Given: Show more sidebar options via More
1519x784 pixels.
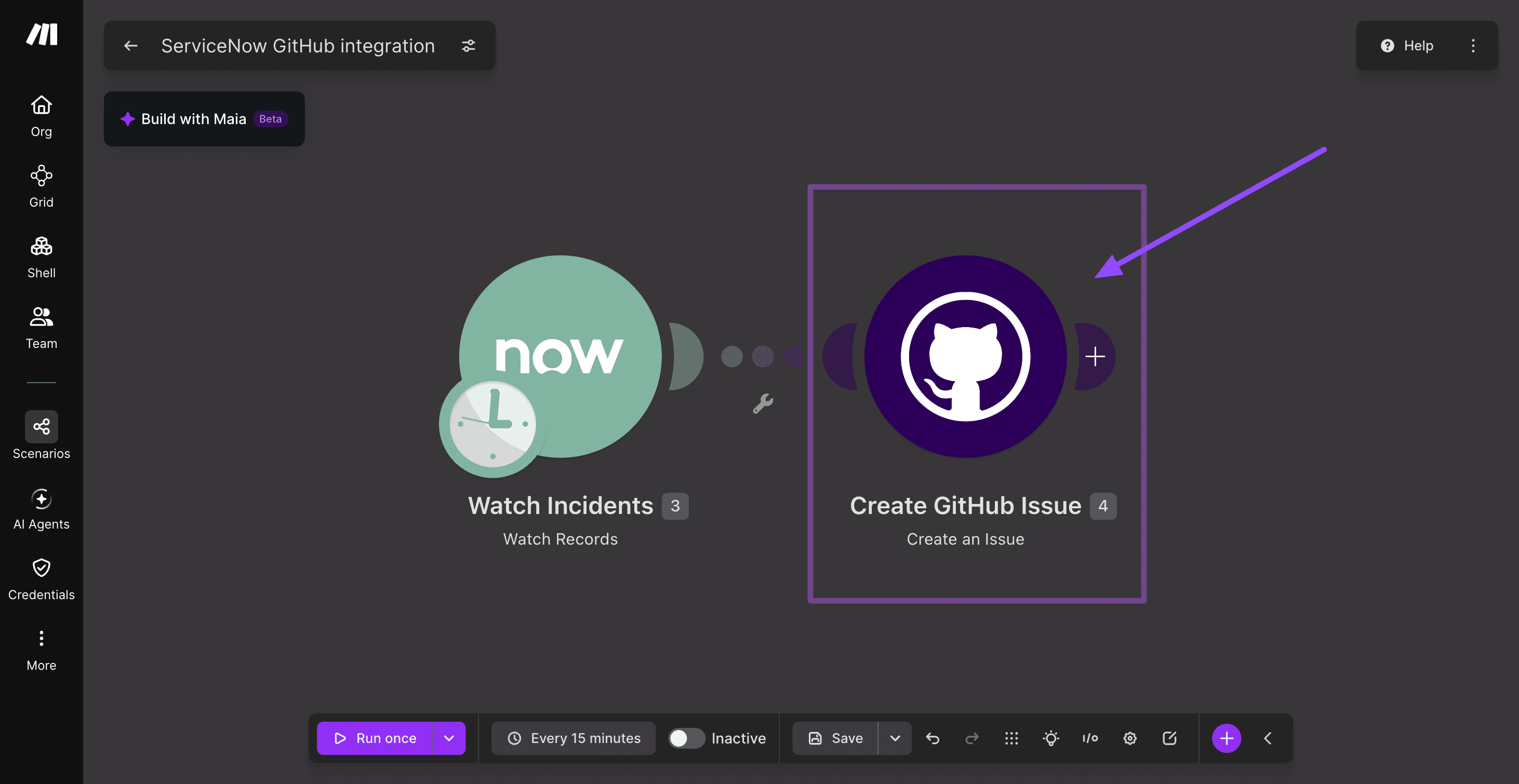Looking at the screenshot, I should 41,650.
